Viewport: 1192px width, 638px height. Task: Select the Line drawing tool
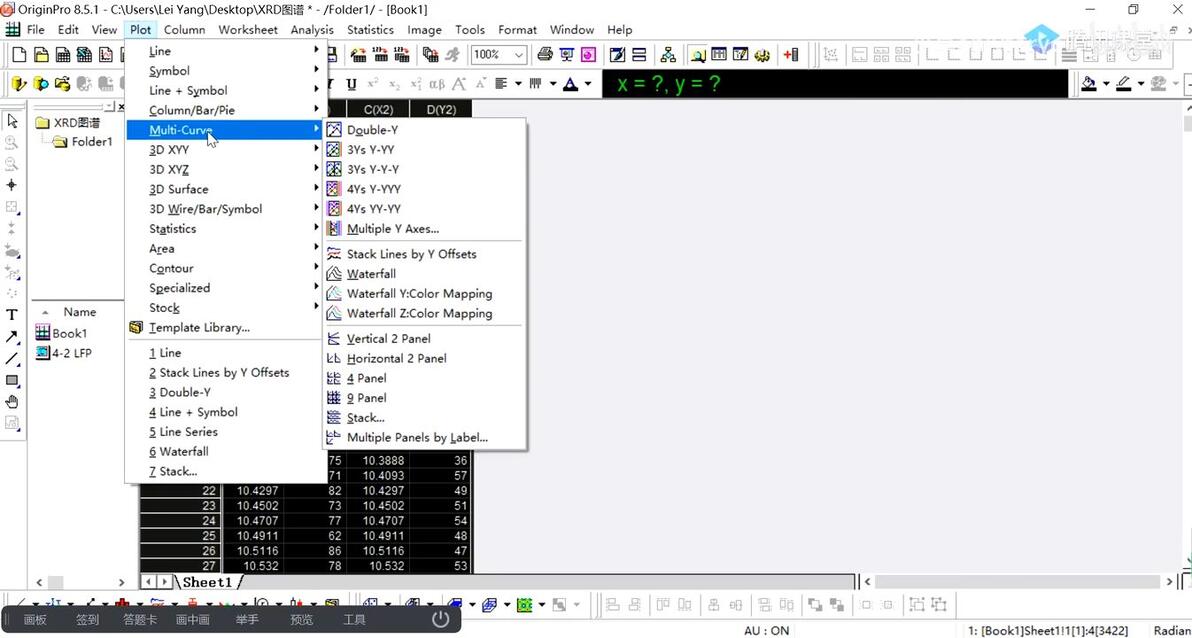[x=12, y=358]
